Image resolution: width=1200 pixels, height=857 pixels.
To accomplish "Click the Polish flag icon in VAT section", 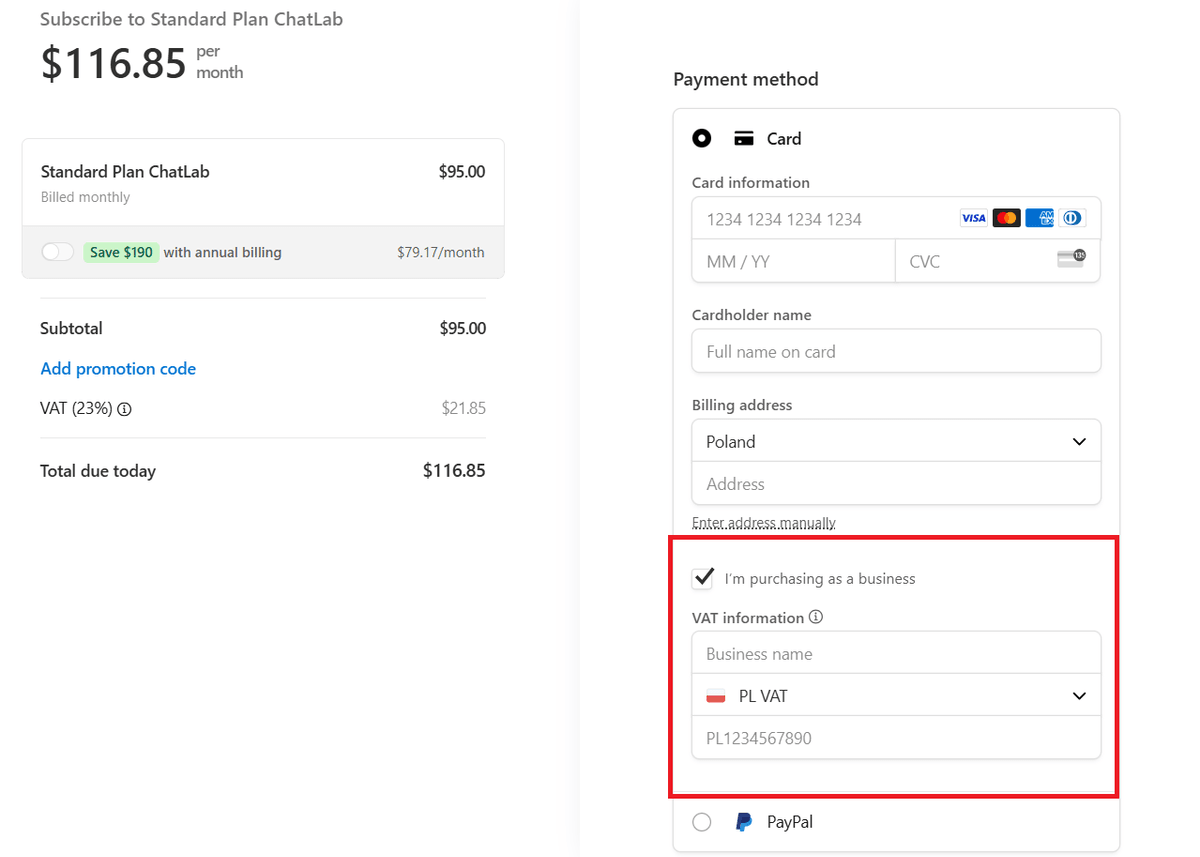I will [x=714, y=695].
